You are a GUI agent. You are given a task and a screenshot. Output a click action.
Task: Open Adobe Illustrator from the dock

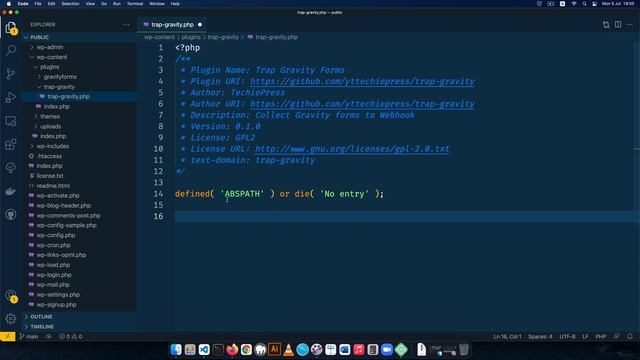(274, 350)
